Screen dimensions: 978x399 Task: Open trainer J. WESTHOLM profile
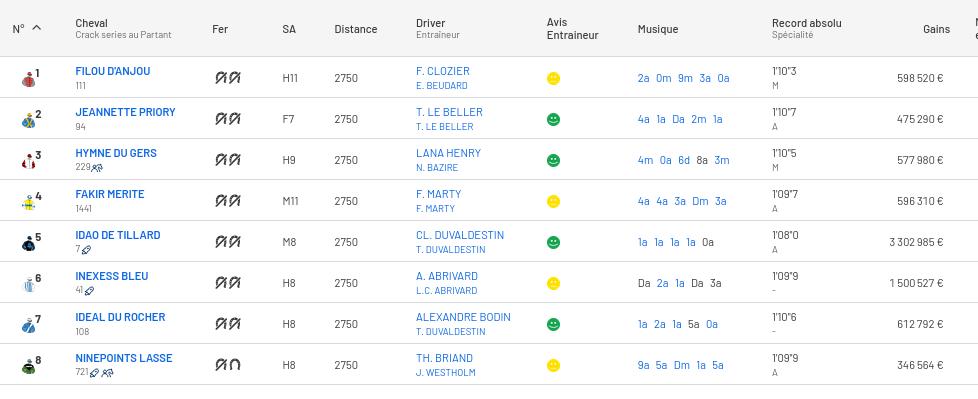[445, 373]
